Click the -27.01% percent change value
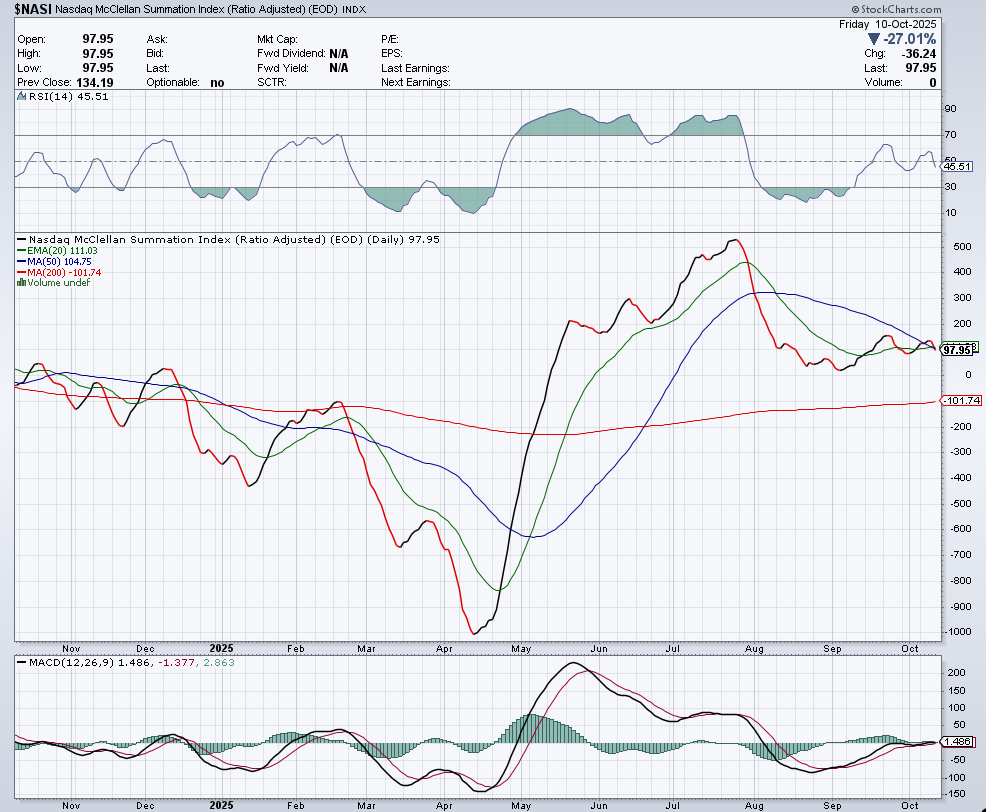The width and height of the screenshot is (986, 812). [x=909, y=39]
